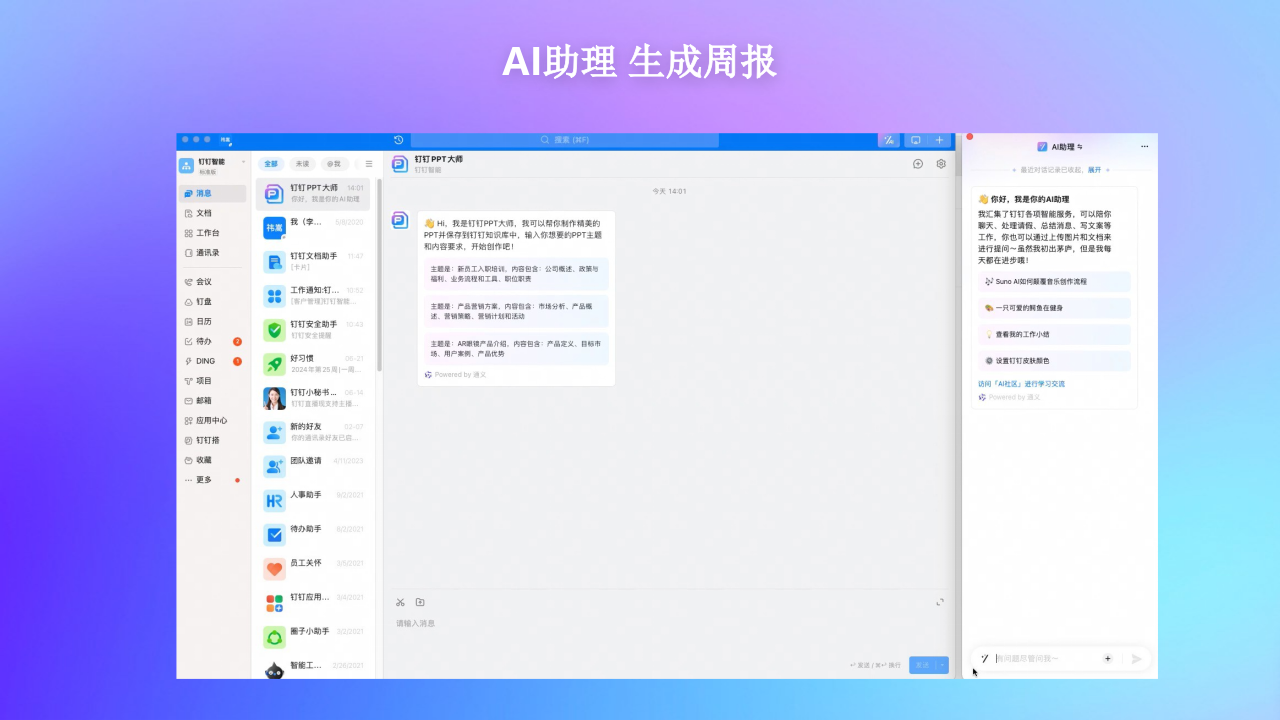Open the 通讯录 contacts panel
This screenshot has height=720, width=1280.
click(207, 252)
